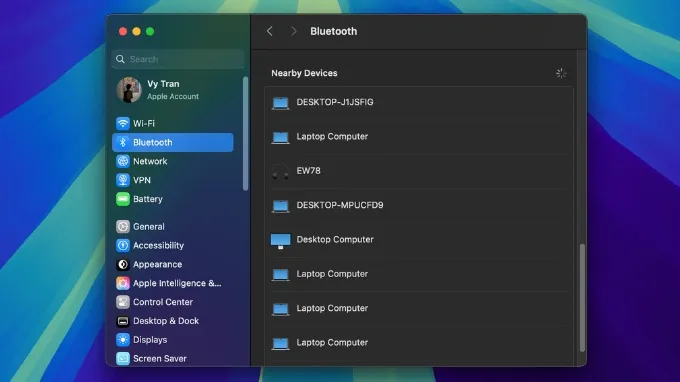
Task: Open the Wi-Fi settings pane
Action: coord(173,124)
